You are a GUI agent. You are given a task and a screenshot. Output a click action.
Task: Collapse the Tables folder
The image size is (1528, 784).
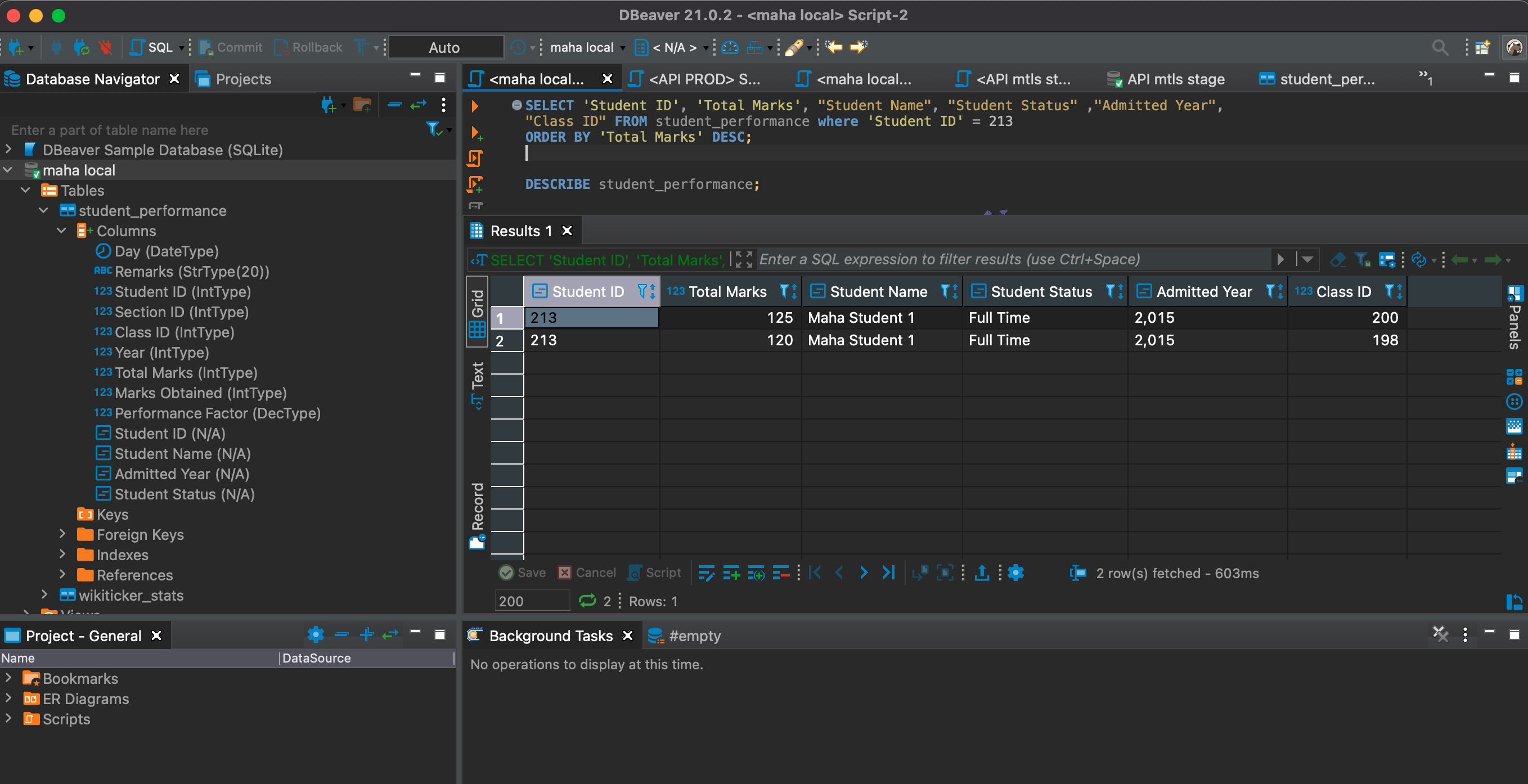click(x=25, y=190)
